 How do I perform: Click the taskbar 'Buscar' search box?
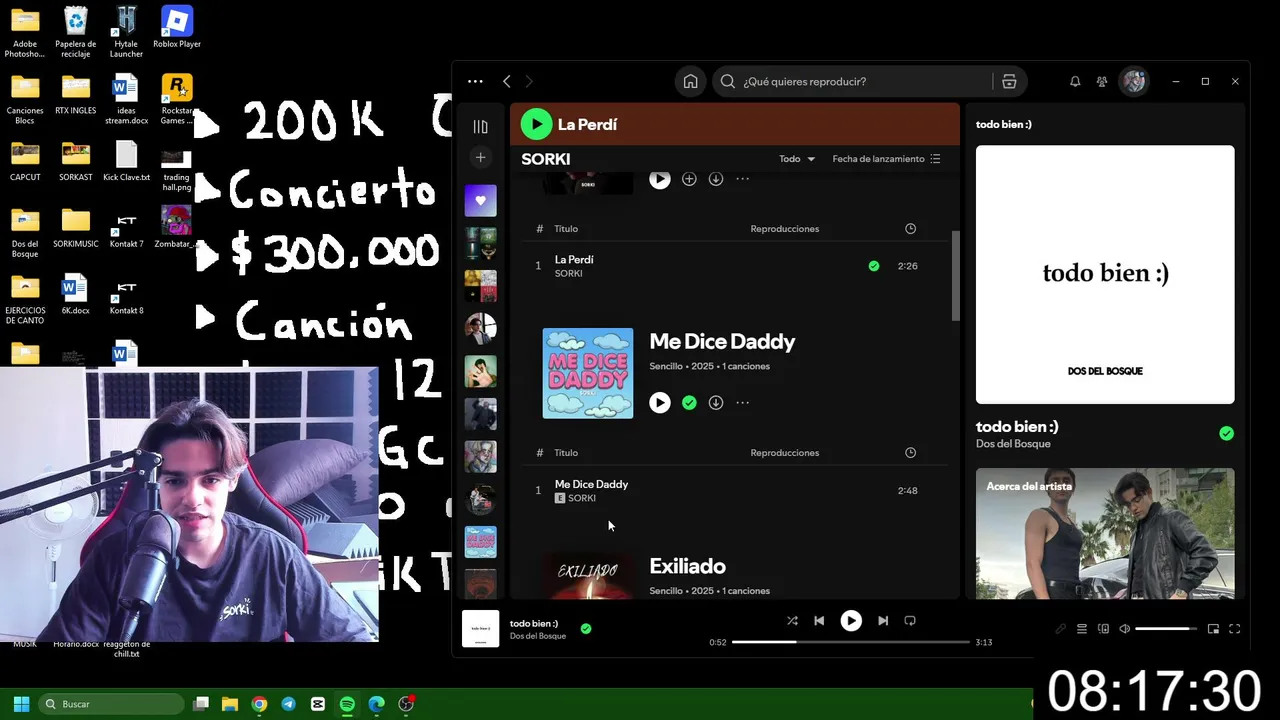tap(112, 704)
